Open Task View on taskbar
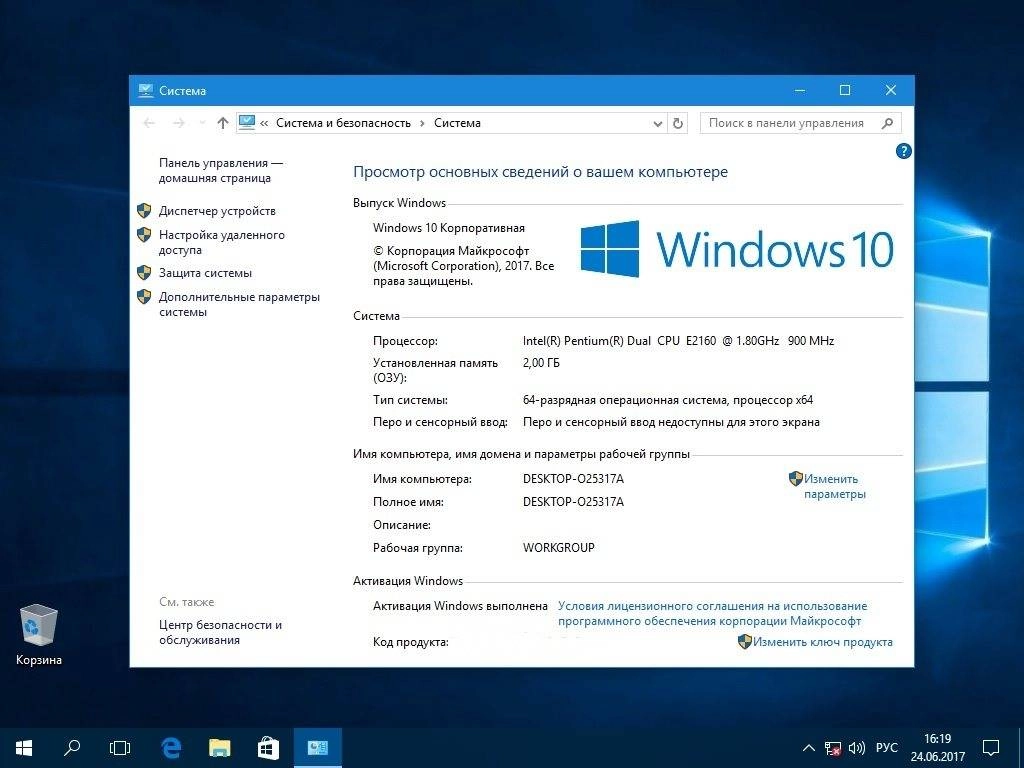Image resolution: width=1024 pixels, height=768 pixels. coord(120,748)
